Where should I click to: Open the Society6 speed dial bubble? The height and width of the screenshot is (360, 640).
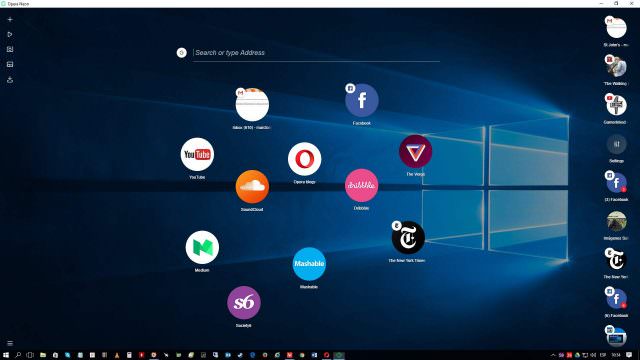tap(244, 303)
